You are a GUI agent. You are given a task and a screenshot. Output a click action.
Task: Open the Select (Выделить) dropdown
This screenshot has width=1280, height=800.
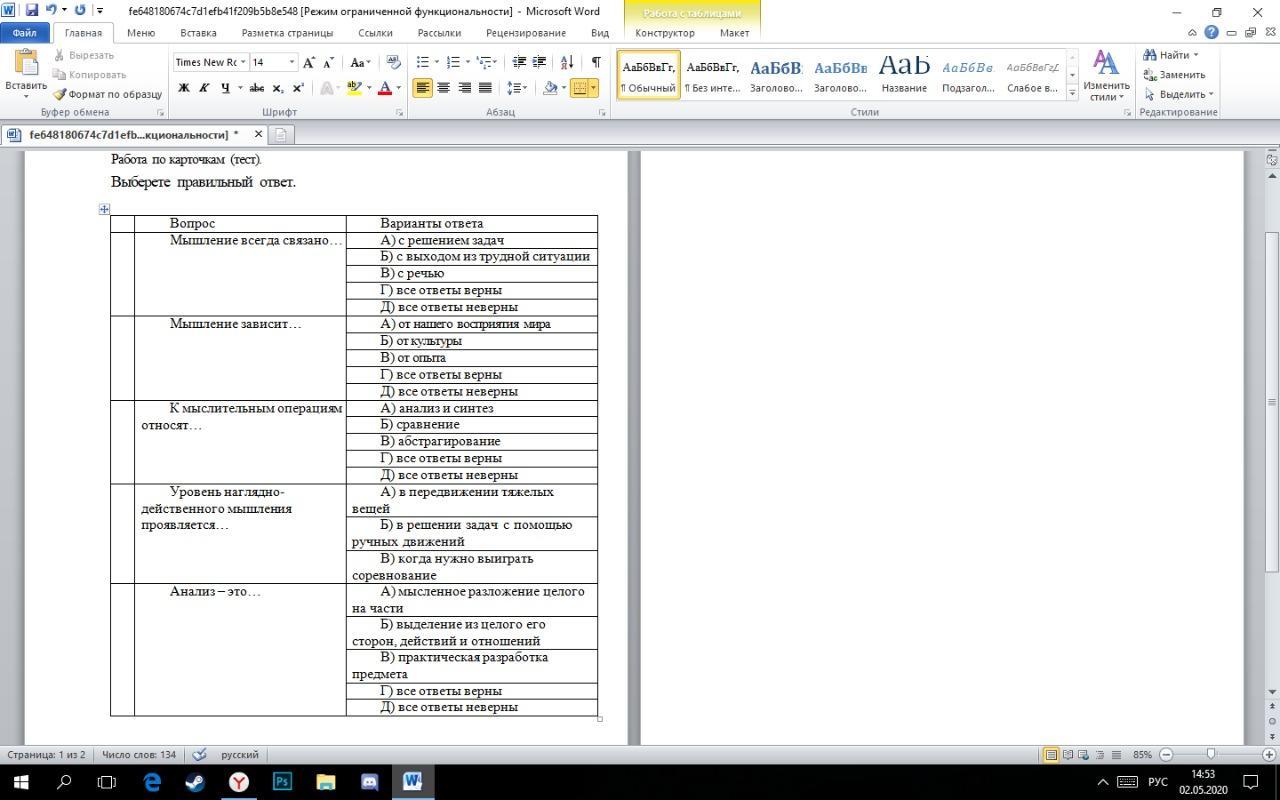[x=1179, y=94]
